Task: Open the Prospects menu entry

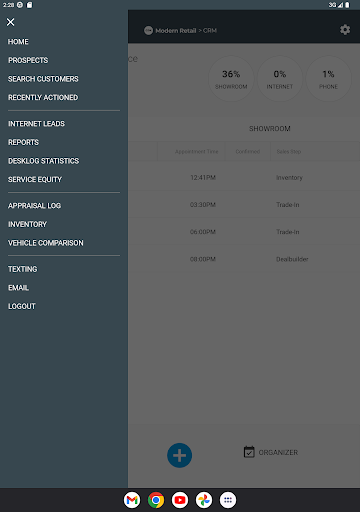Action: [28, 60]
